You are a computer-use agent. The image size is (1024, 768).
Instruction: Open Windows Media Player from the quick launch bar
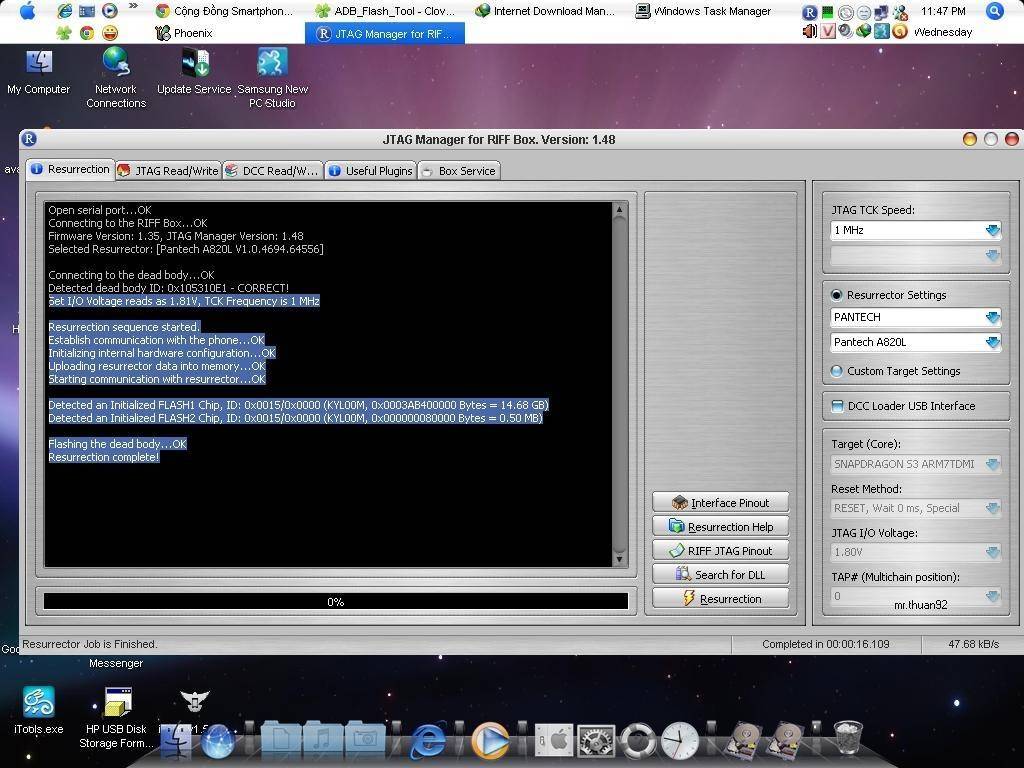click(110, 10)
